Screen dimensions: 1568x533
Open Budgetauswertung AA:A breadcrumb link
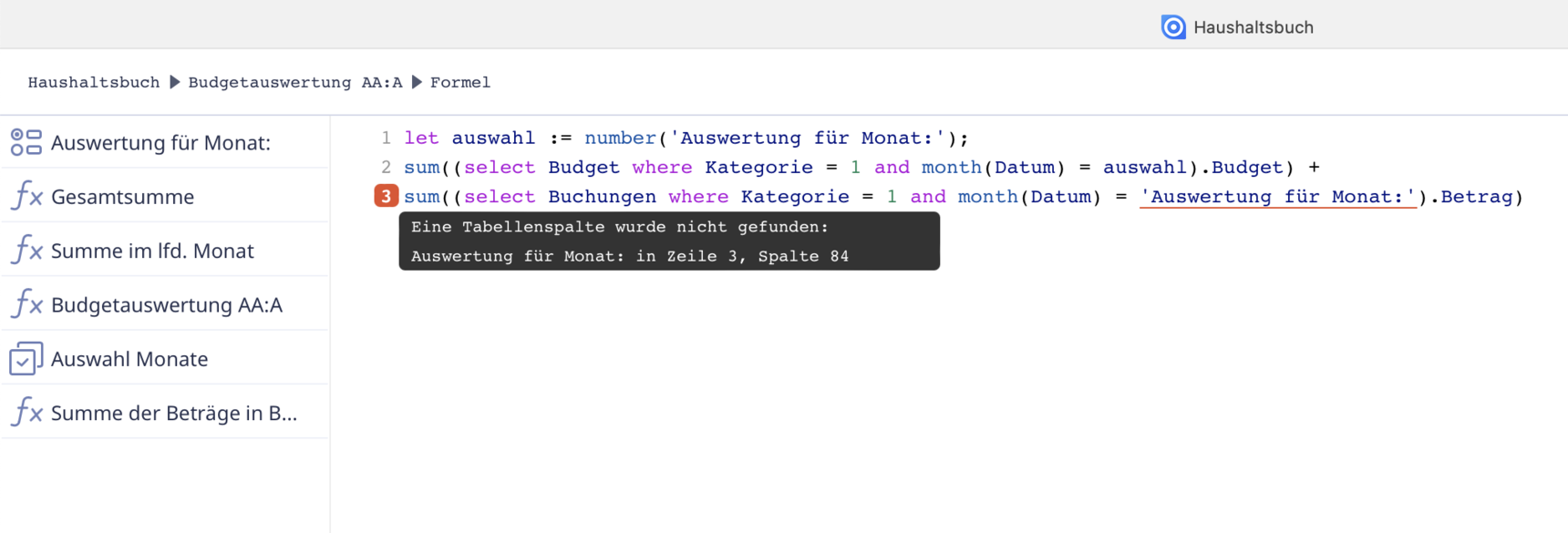pyautogui.click(x=295, y=82)
